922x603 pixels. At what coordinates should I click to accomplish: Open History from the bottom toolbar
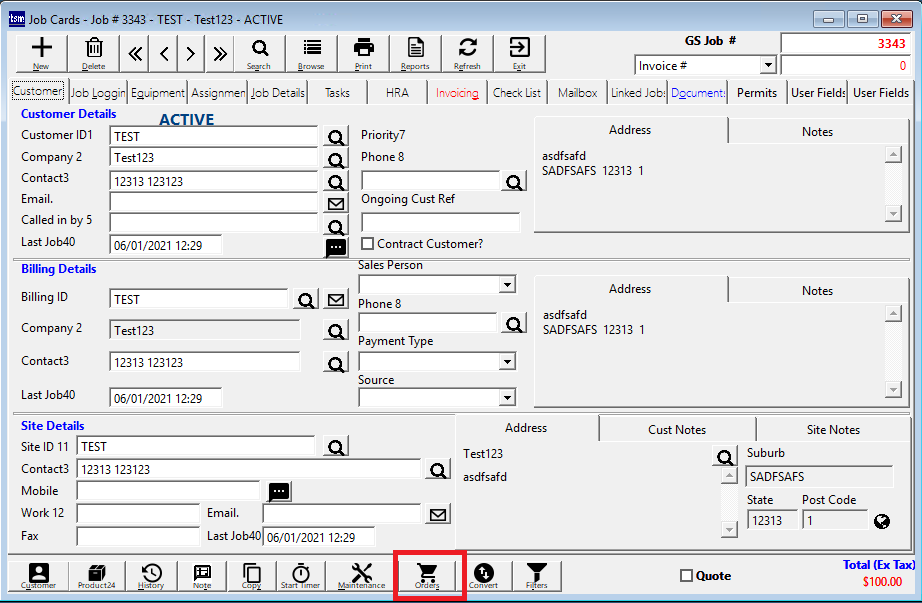[x=151, y=575]
